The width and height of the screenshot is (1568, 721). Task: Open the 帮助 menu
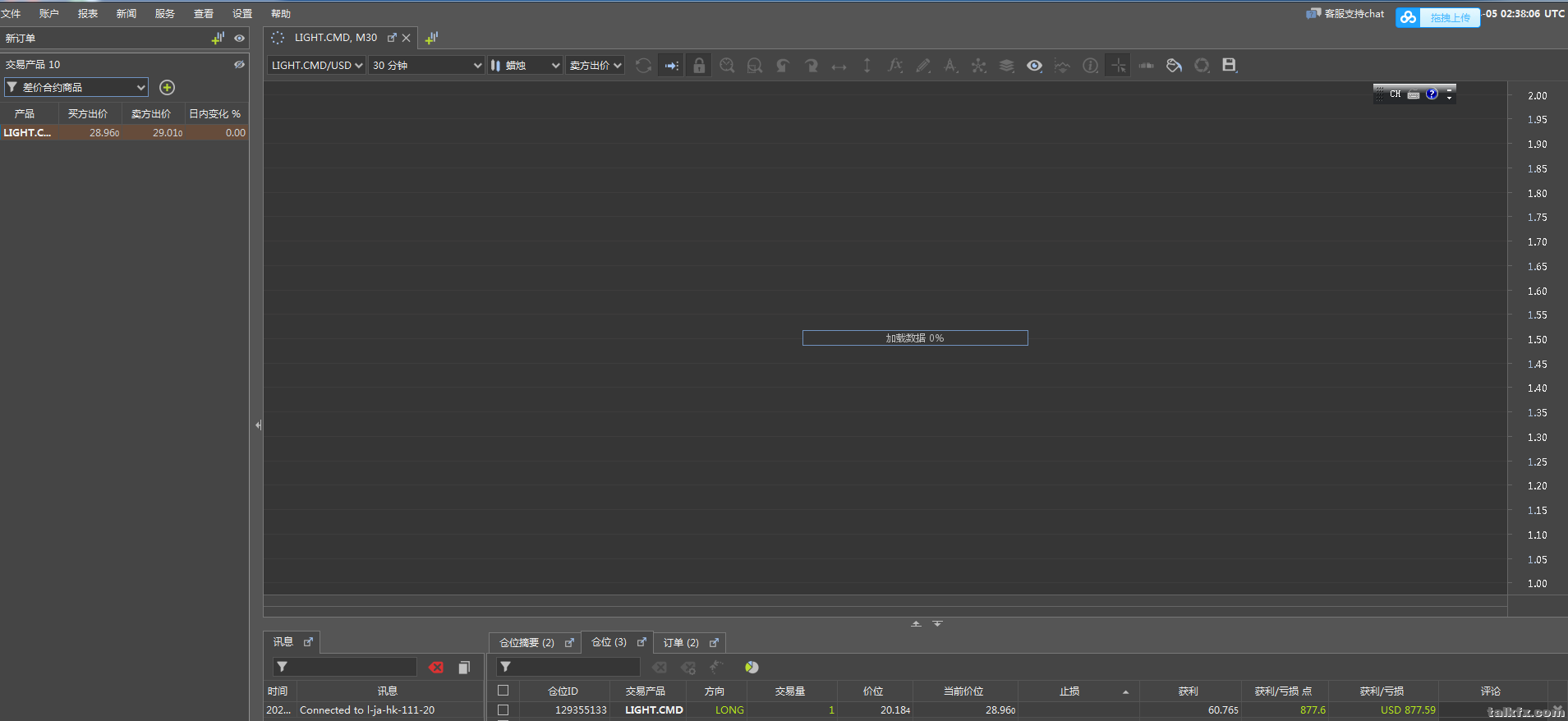tap(281, 14)
